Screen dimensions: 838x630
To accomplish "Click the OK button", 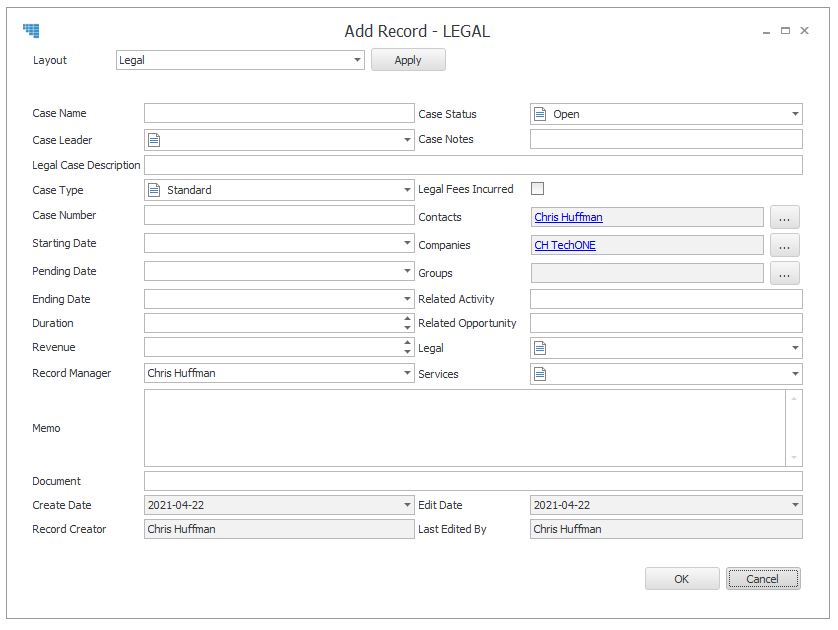I will click(x=682, y=579).
